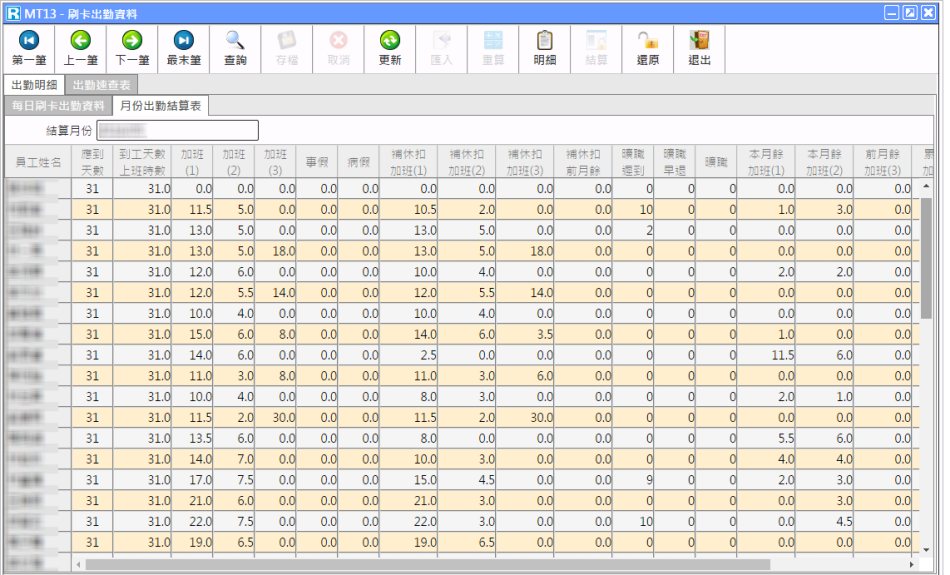The width and height of the screenshot is (950, 575).
Task: Click the 曠職遲到 column header
Action: 633,162
